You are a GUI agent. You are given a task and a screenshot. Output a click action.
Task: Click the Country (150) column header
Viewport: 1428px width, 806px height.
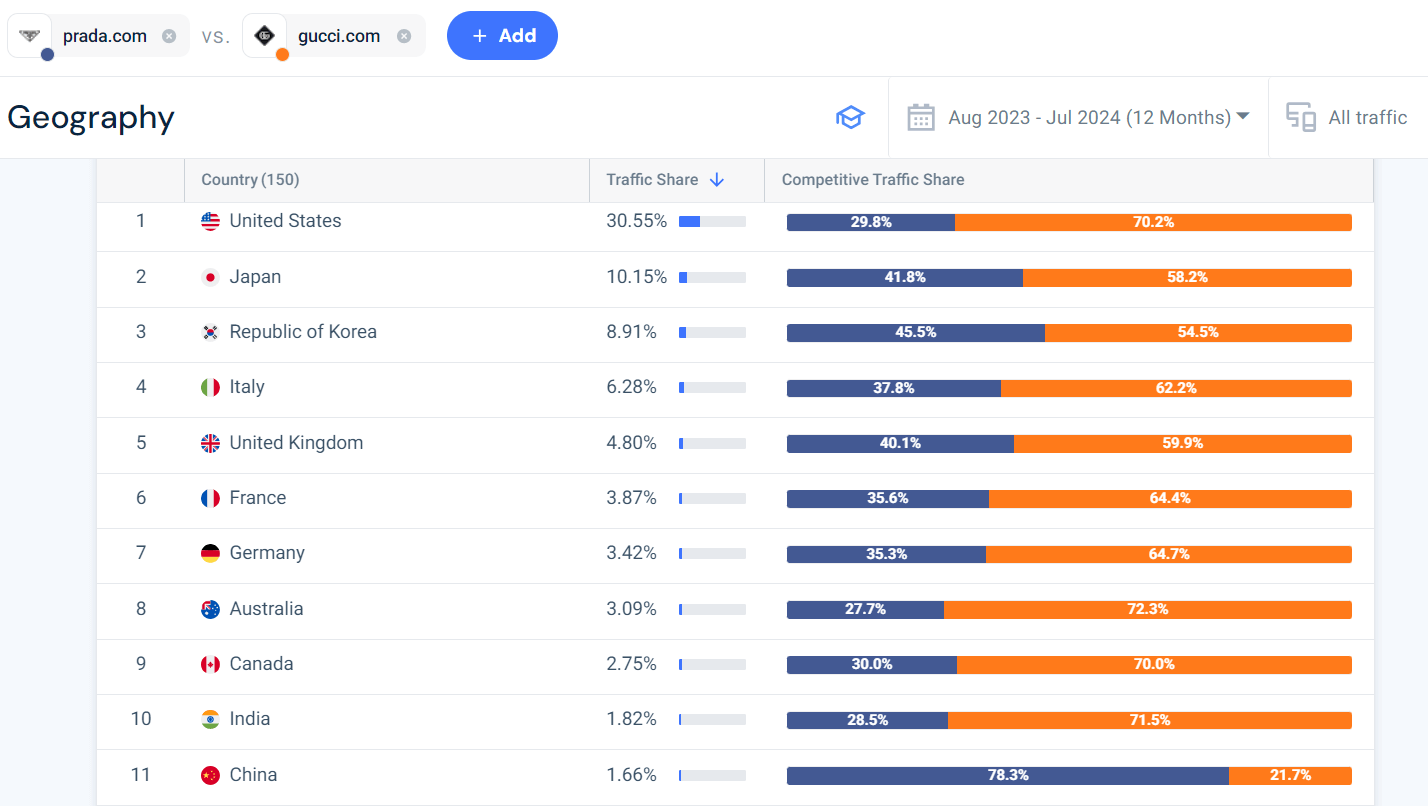(x=250, y=180)
